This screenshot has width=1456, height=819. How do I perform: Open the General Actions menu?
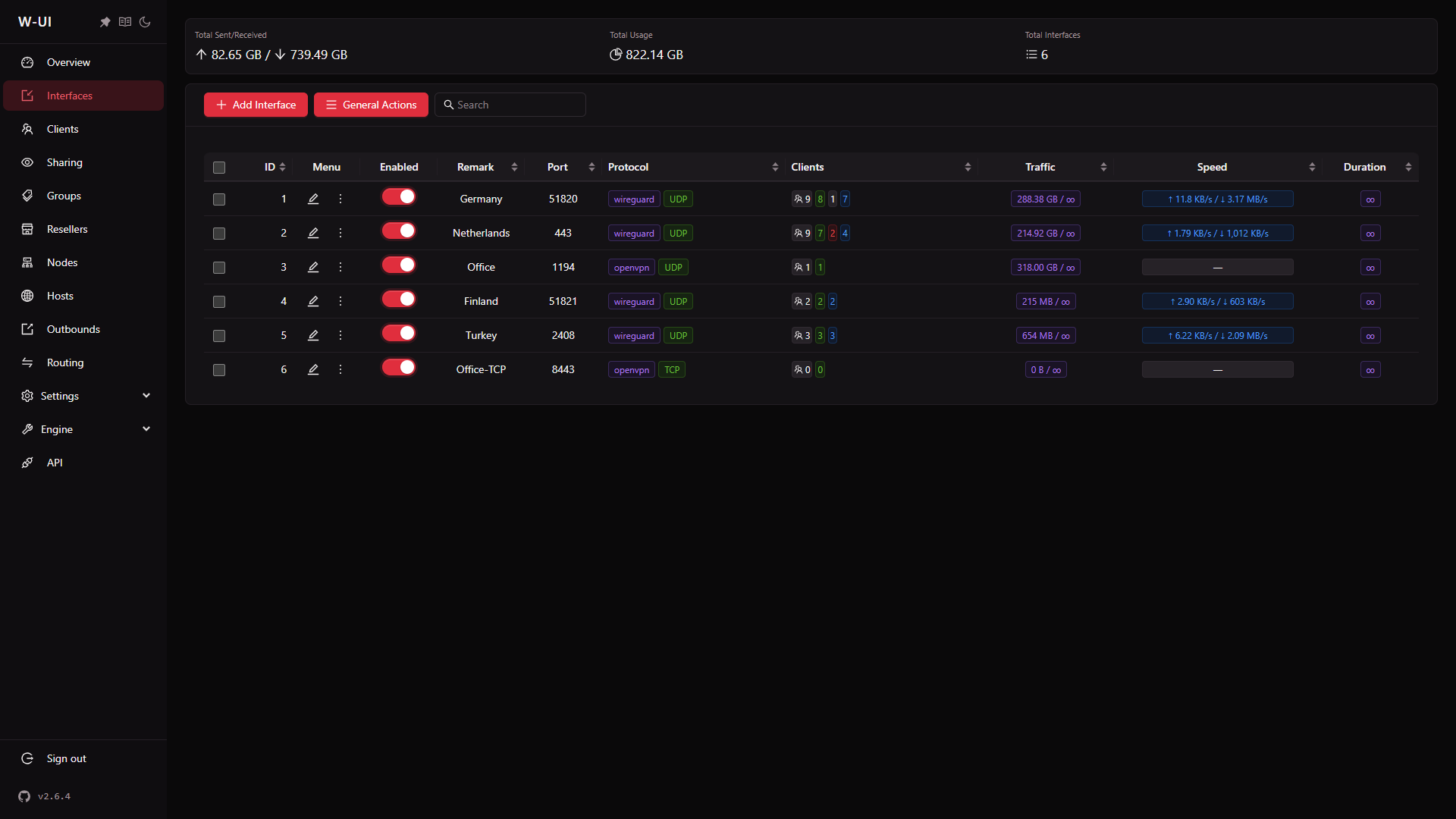pyautogui.click(x=371, y=105)
